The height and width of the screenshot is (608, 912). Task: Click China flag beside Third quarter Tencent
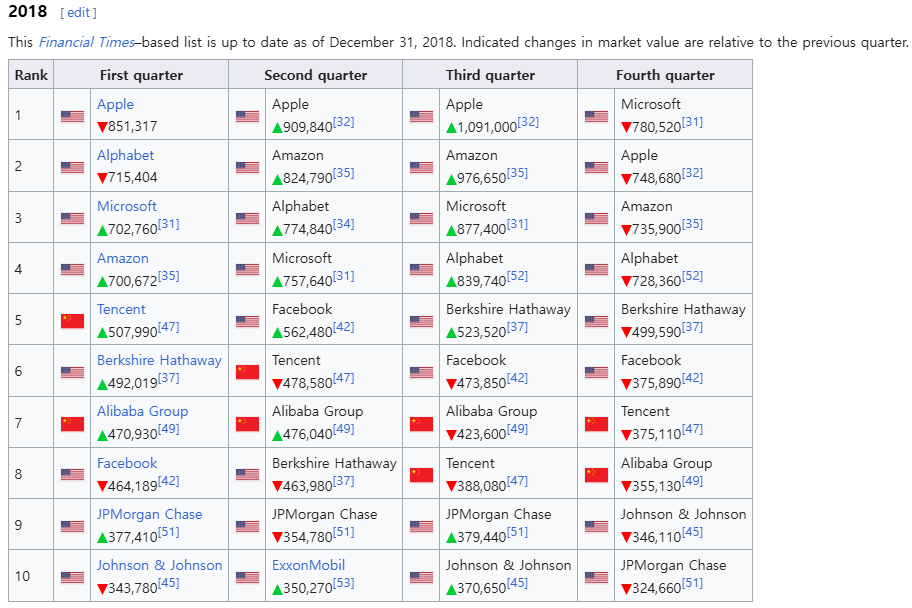pyautogui.click(x=421, y=475)
